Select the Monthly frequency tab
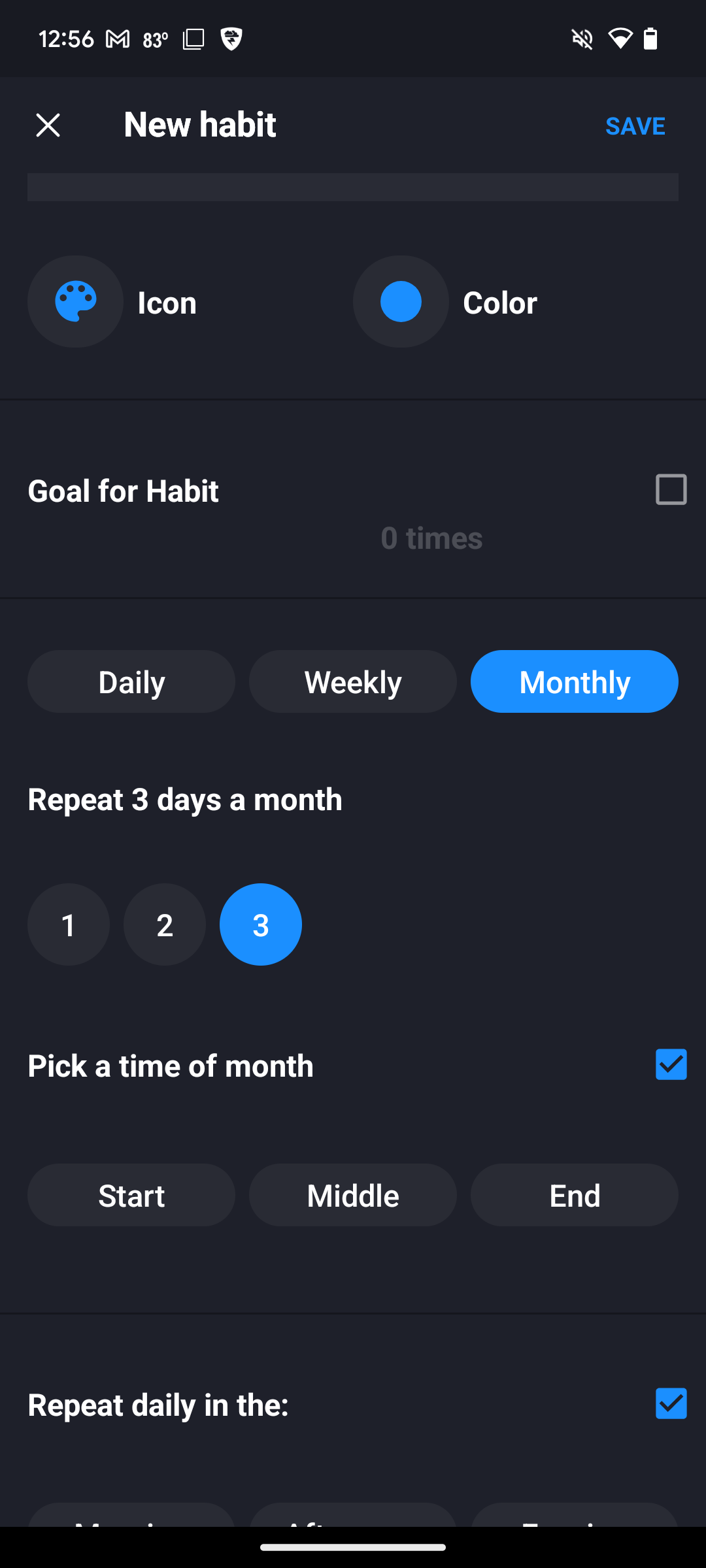Image resolution: width=706 pixels, height=1568 pixels. tap(575, 681)
